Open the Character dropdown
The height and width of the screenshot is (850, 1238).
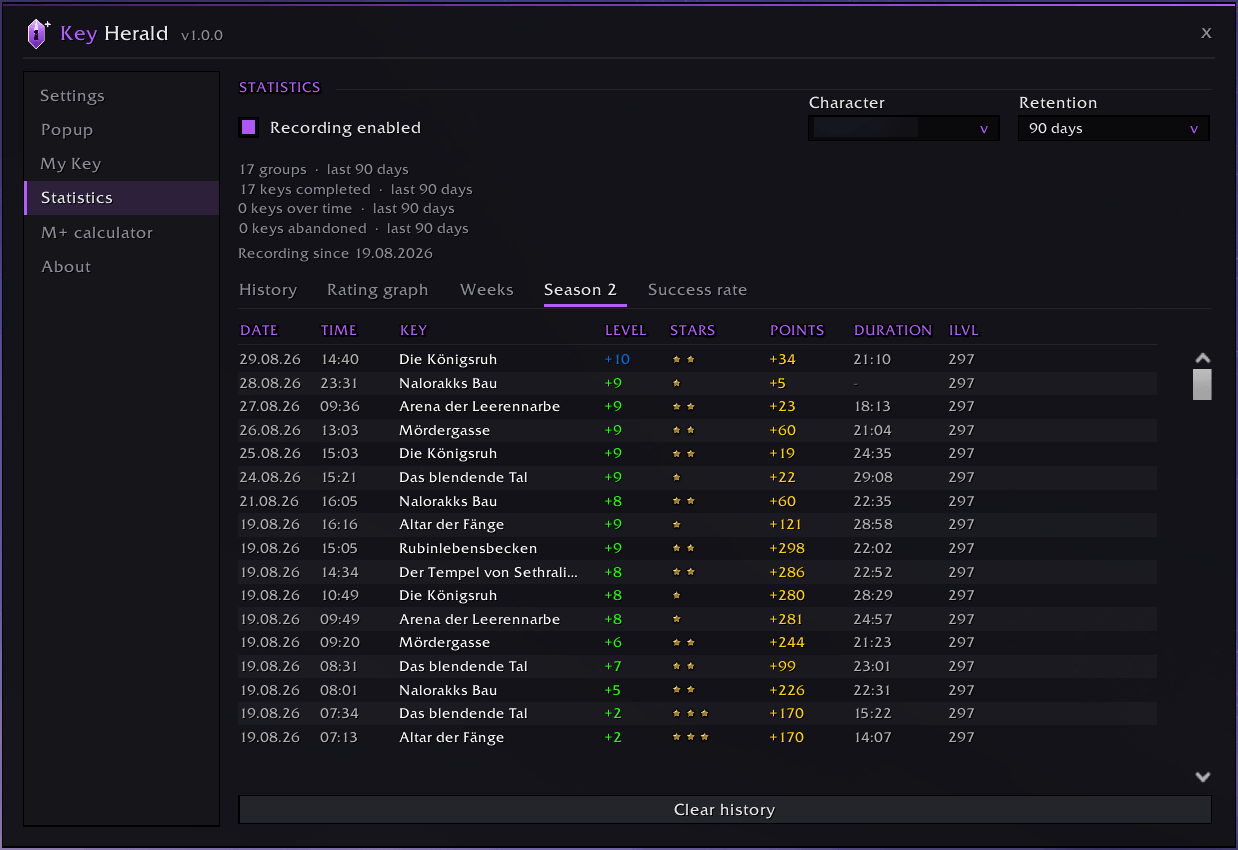pyautogui.click(x=904, y=128)
